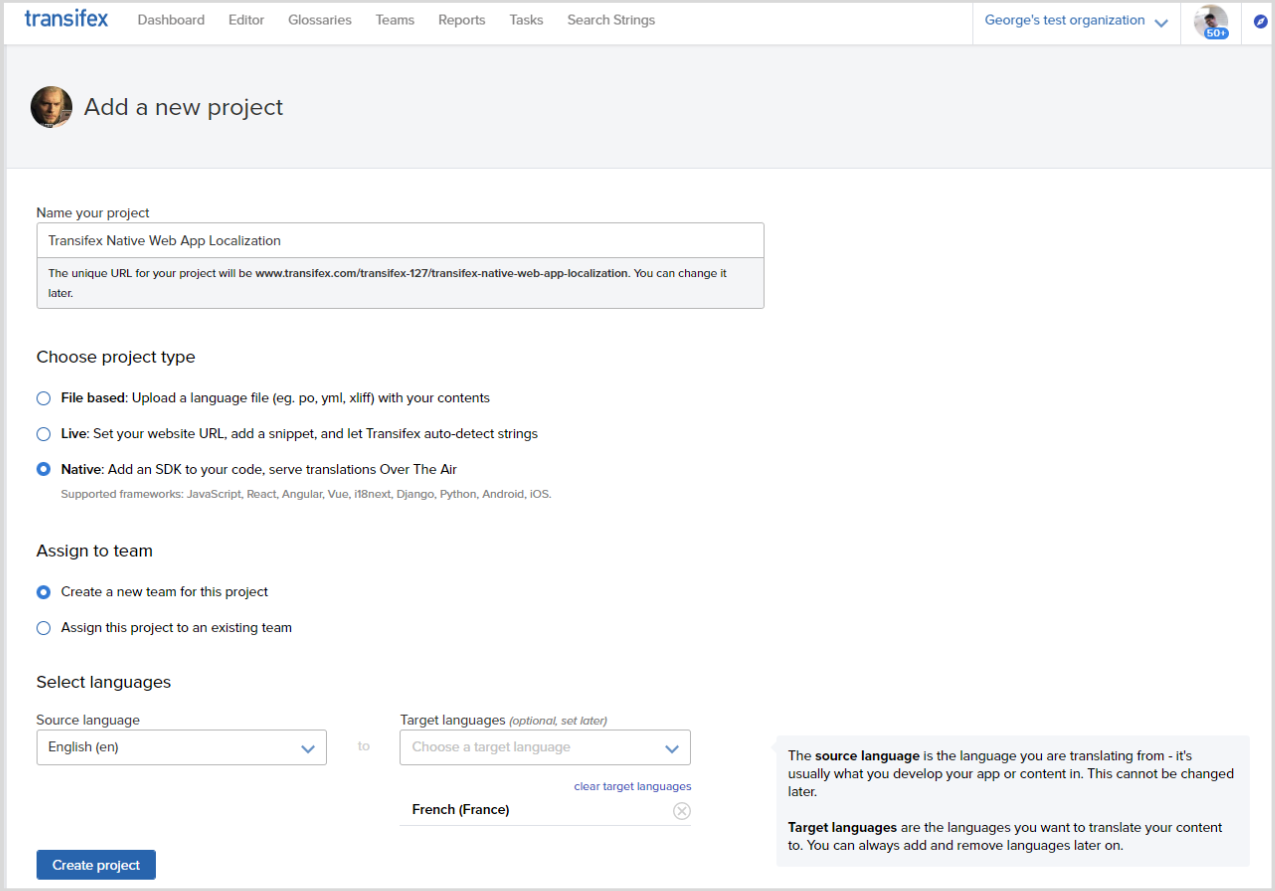Image resolution: width=1275 pixels, height=891 pixels.
Task: Click the Transifex logo
Action: (66, 20)
